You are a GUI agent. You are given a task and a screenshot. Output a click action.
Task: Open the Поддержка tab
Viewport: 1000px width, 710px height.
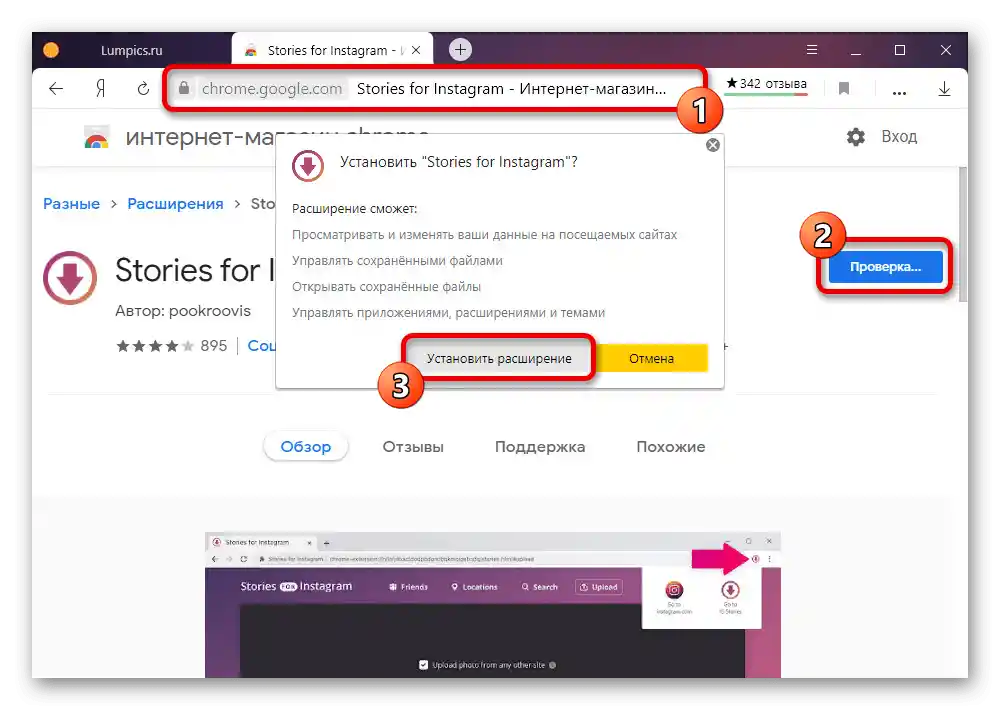(x=540, y=447)
